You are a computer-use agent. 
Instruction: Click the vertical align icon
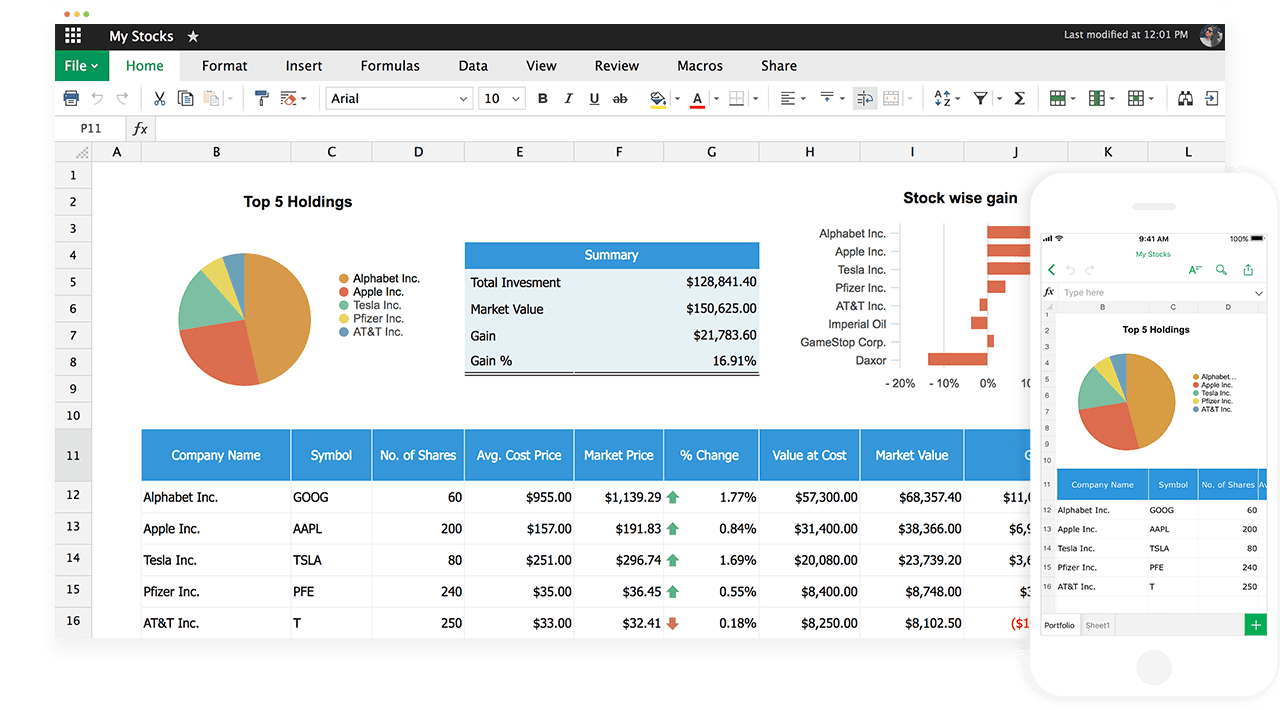pyautogui.click(x=827, y=98)
